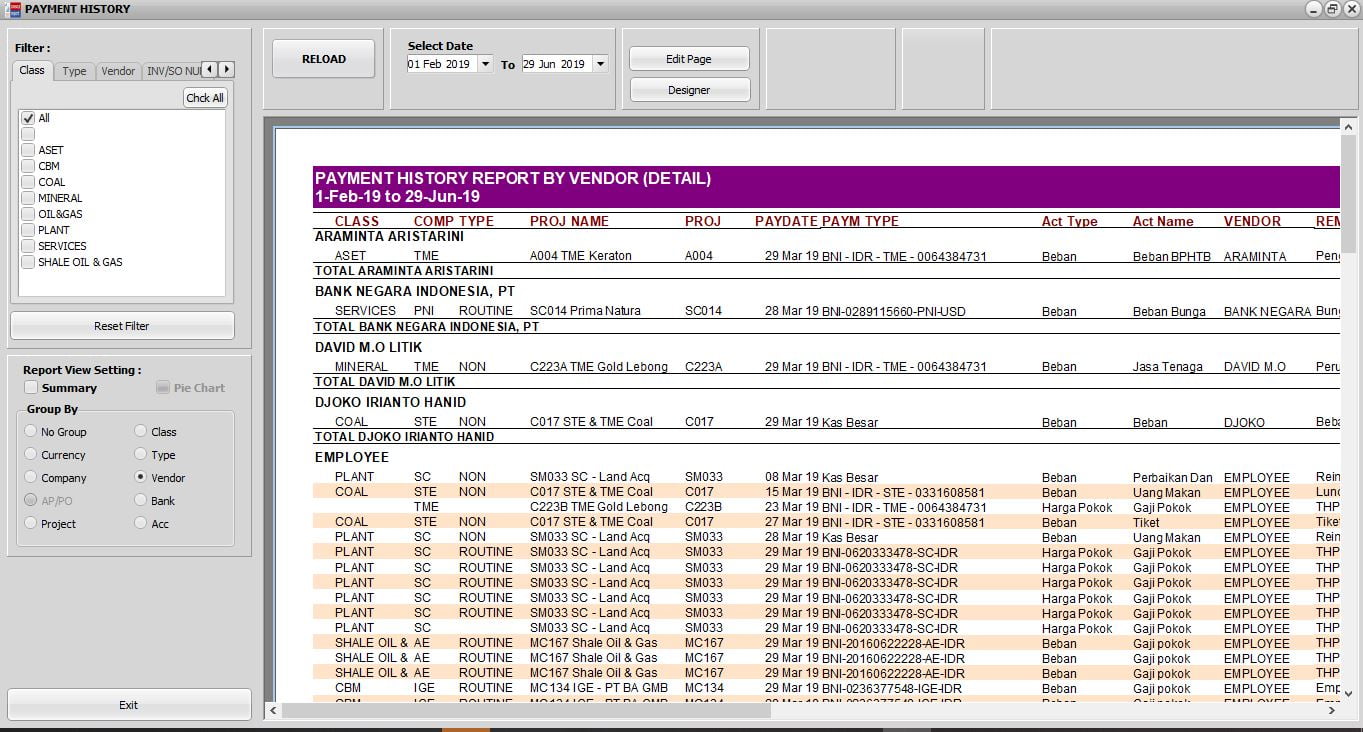Select the MINERAL class checkbox

pos(28,198)
